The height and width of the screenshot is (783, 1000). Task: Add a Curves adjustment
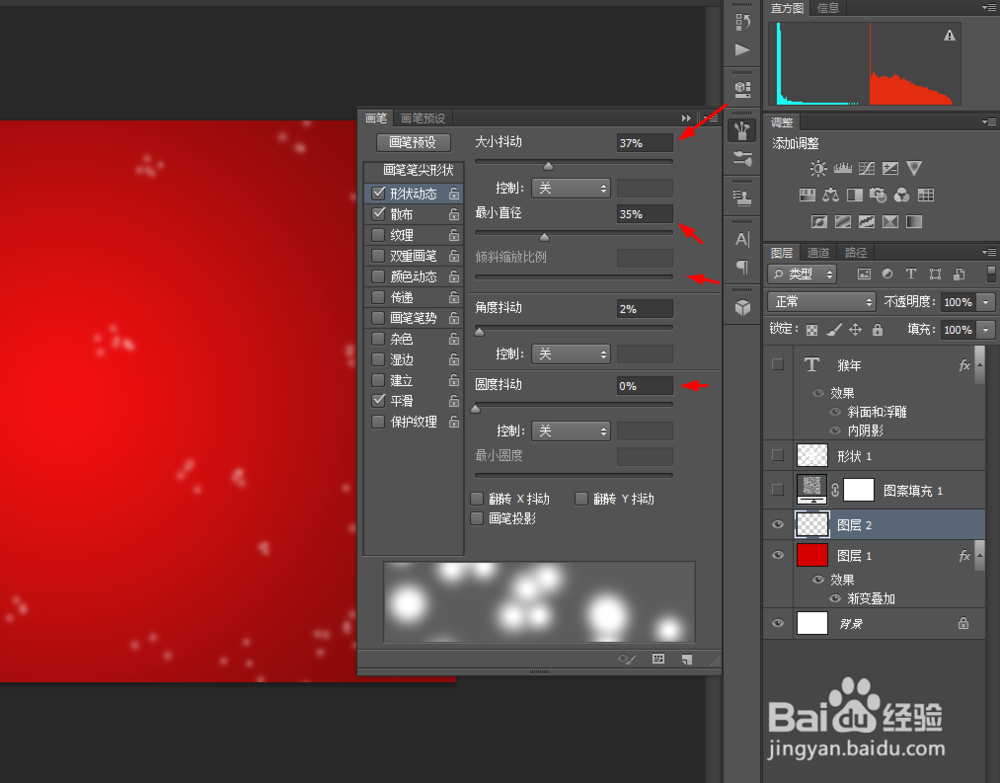(x=866, y=168)
